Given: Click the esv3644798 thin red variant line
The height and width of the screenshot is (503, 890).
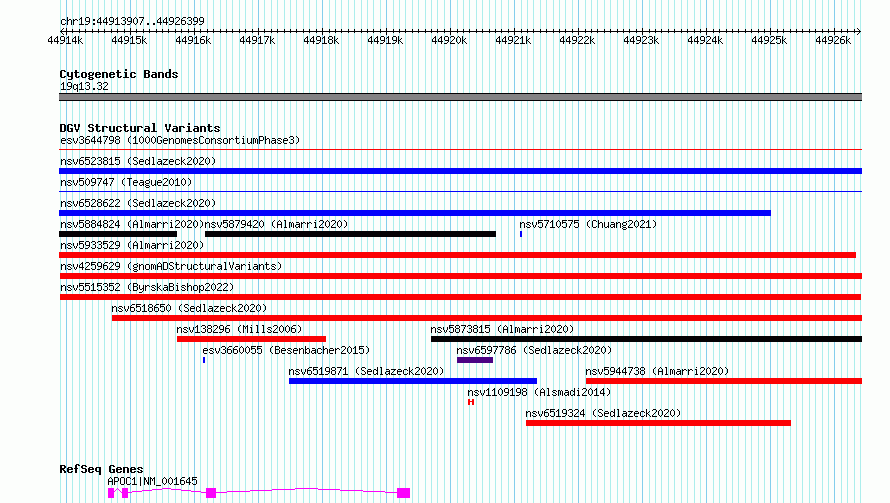Looking at the screenshot, I should tap(460, 150).
